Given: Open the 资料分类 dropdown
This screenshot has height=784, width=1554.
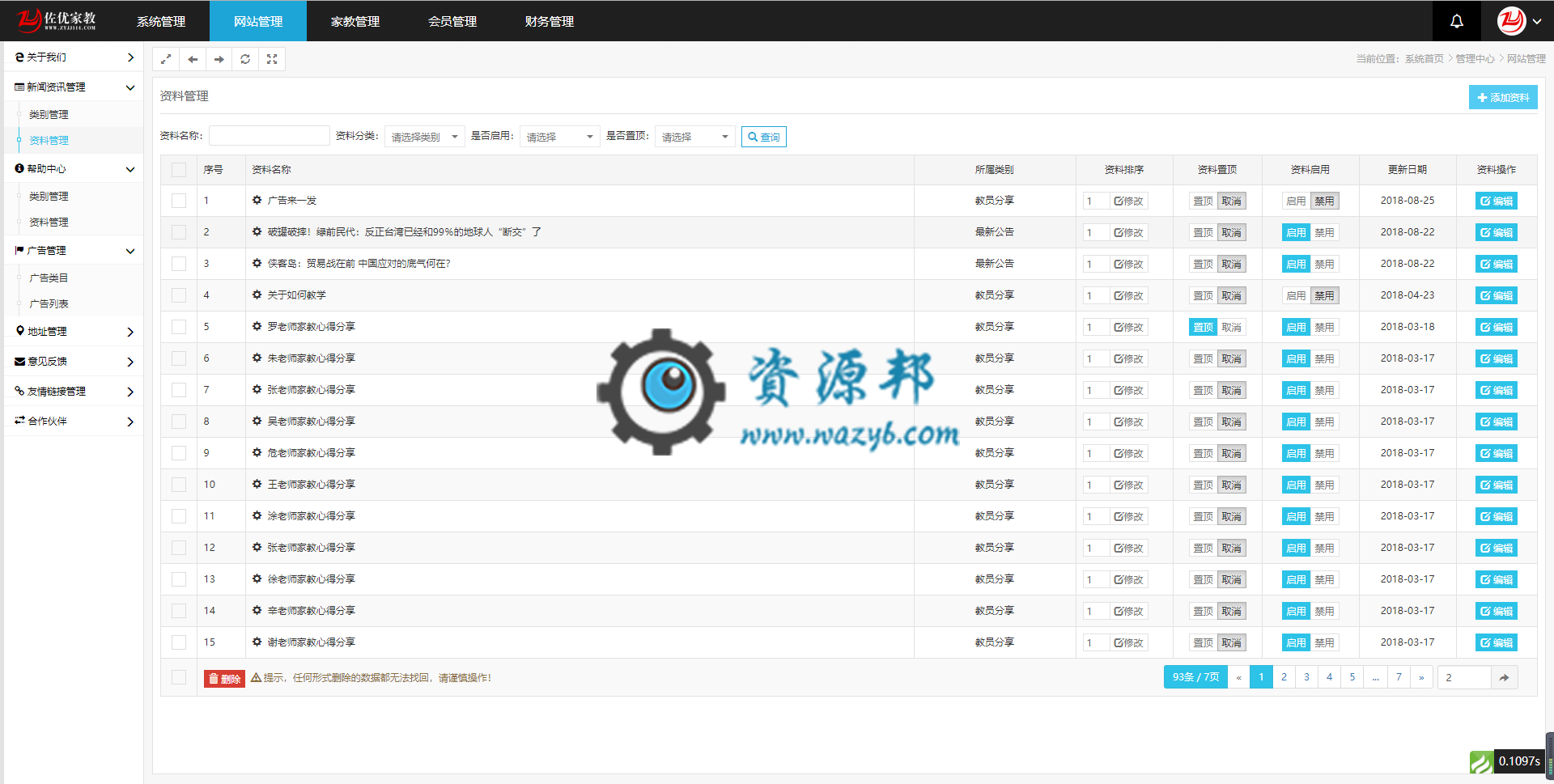Looking at the screenshot, I should (x=424, y=137).
